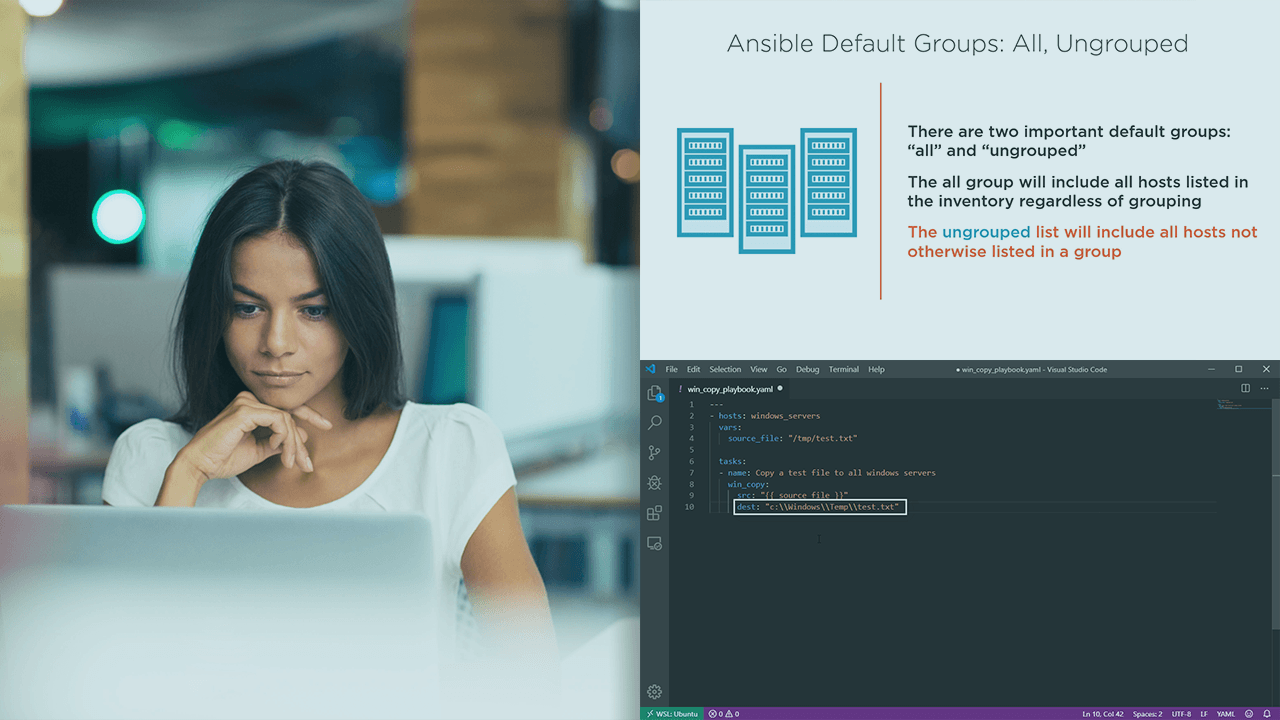Click the Ln 10, Col 42 position indicator

pyautogui.click(x=1101, y=713)
